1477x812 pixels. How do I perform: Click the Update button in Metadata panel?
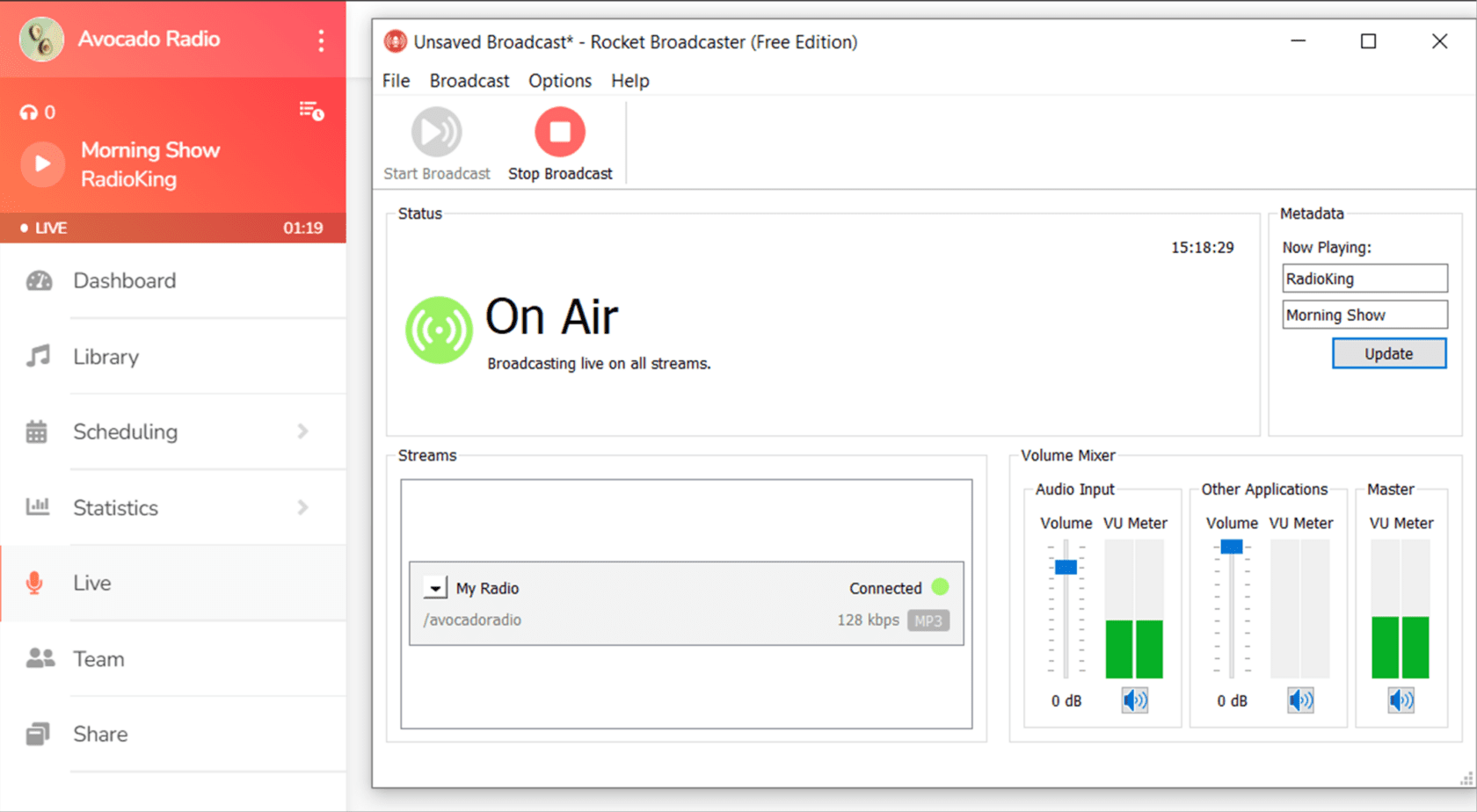1388,353
